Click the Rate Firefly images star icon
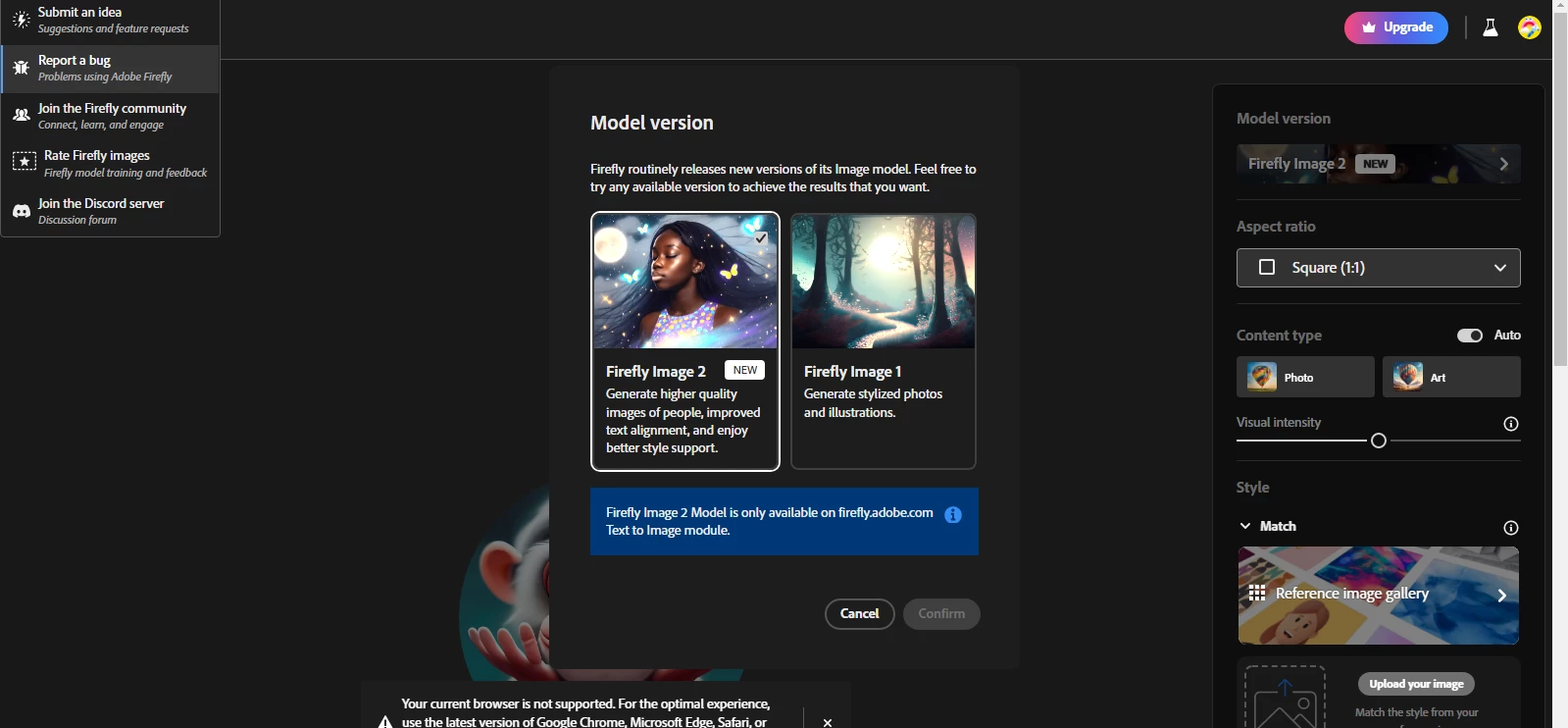 (x=24, y=161)
